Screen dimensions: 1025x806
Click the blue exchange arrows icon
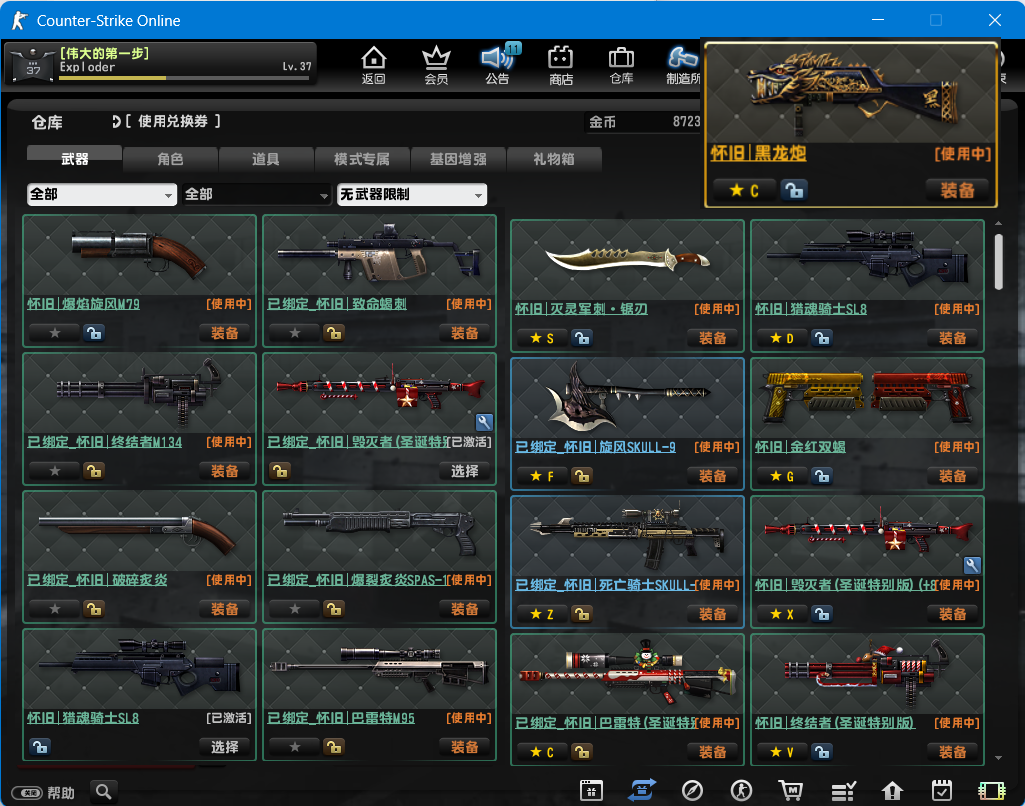point(641,790)
